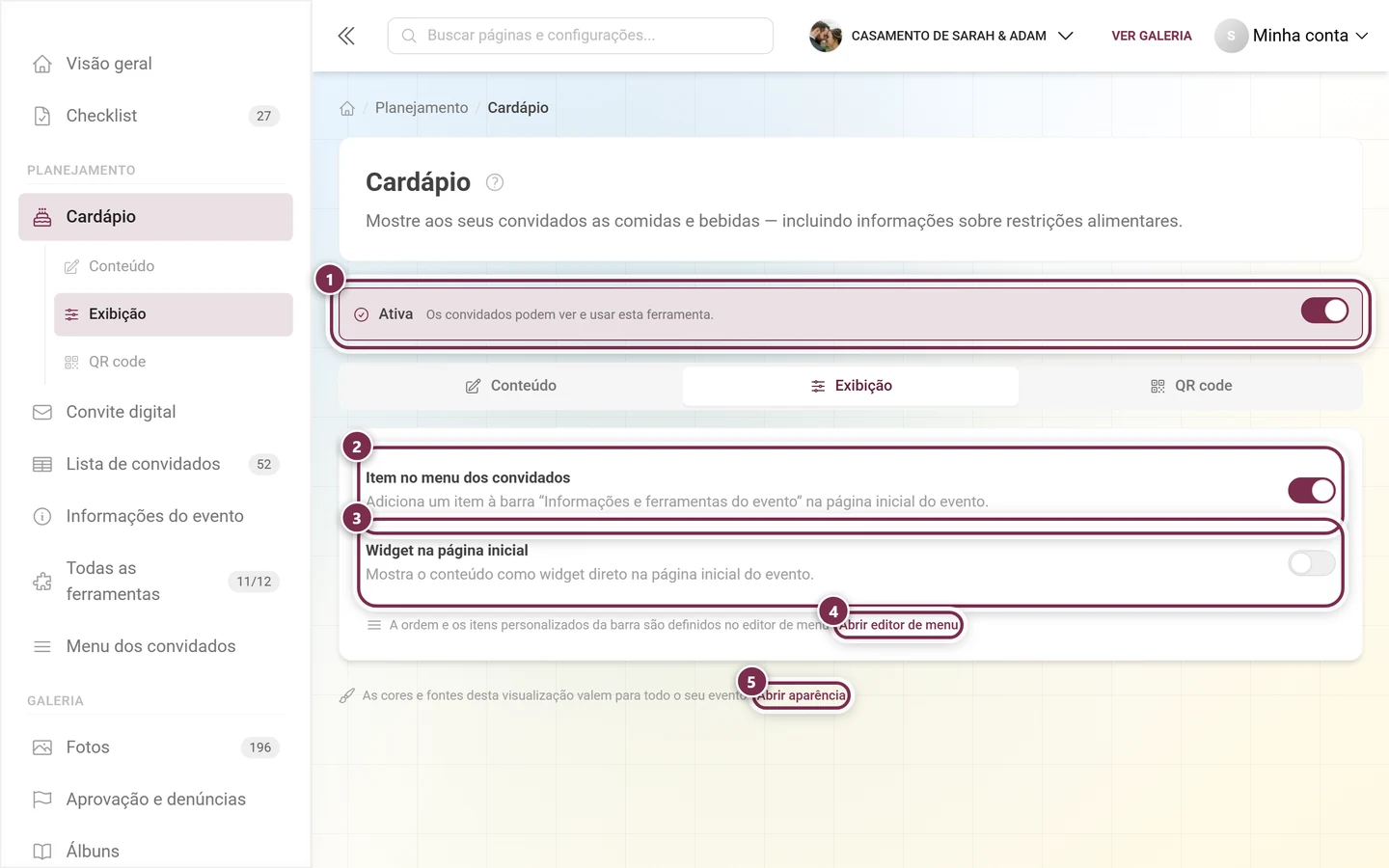Click the Checklist document icon in sidebar

(x=42, y=116)
